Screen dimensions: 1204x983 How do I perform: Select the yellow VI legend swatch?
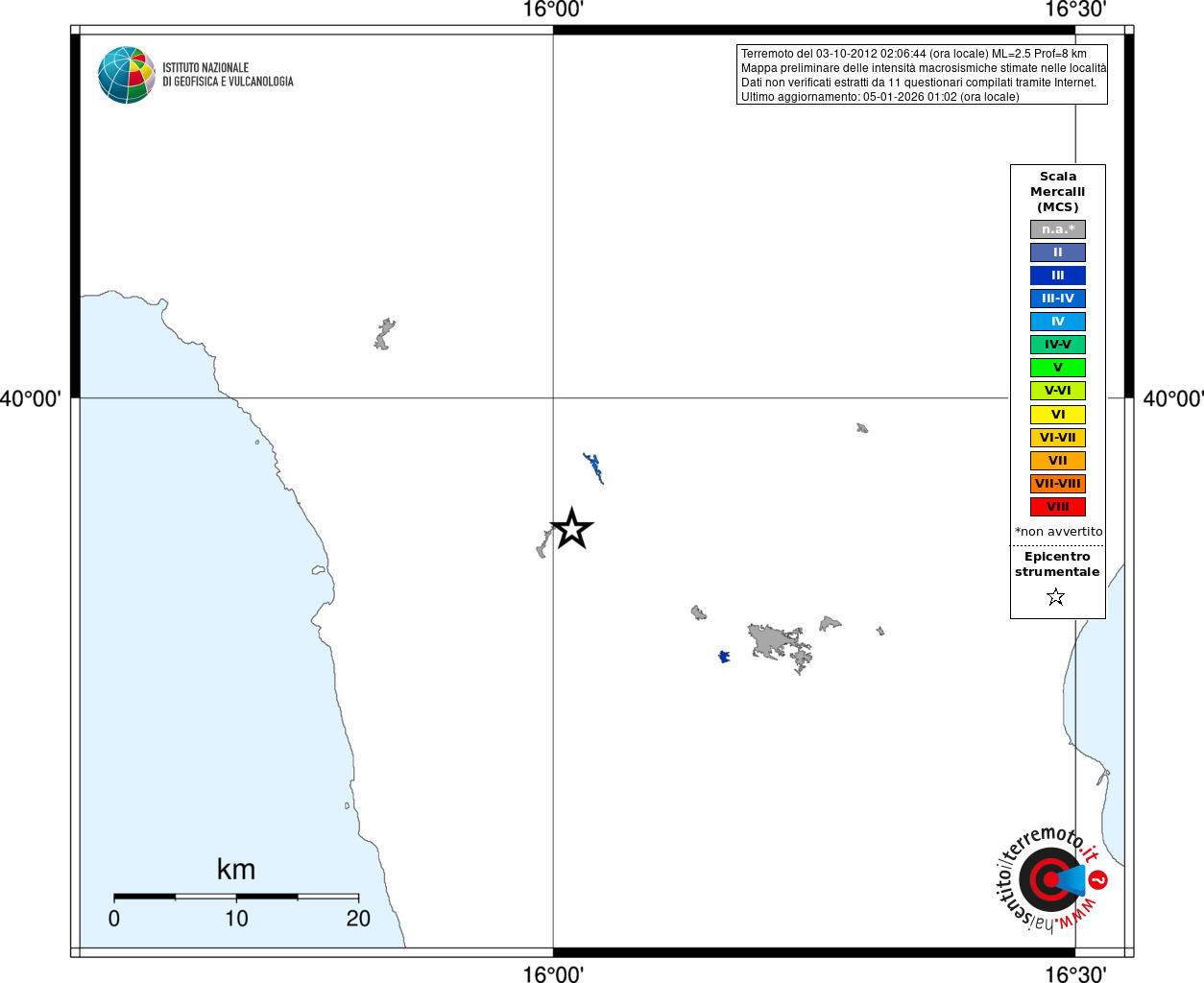click(1058, 415)
